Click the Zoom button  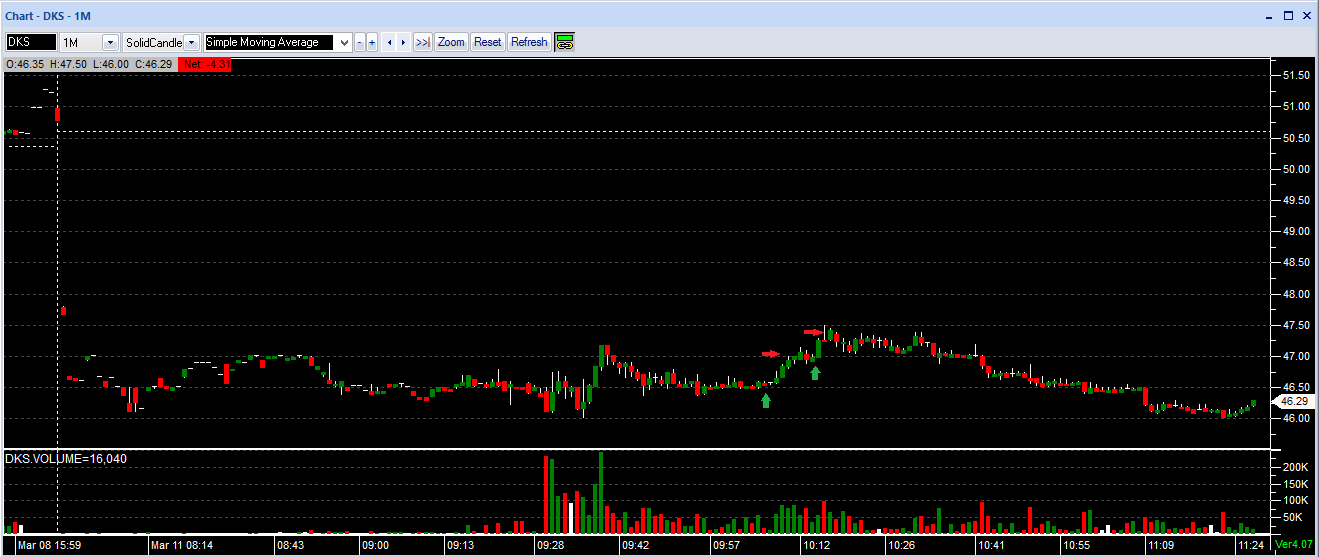click(x=451, y=42)
